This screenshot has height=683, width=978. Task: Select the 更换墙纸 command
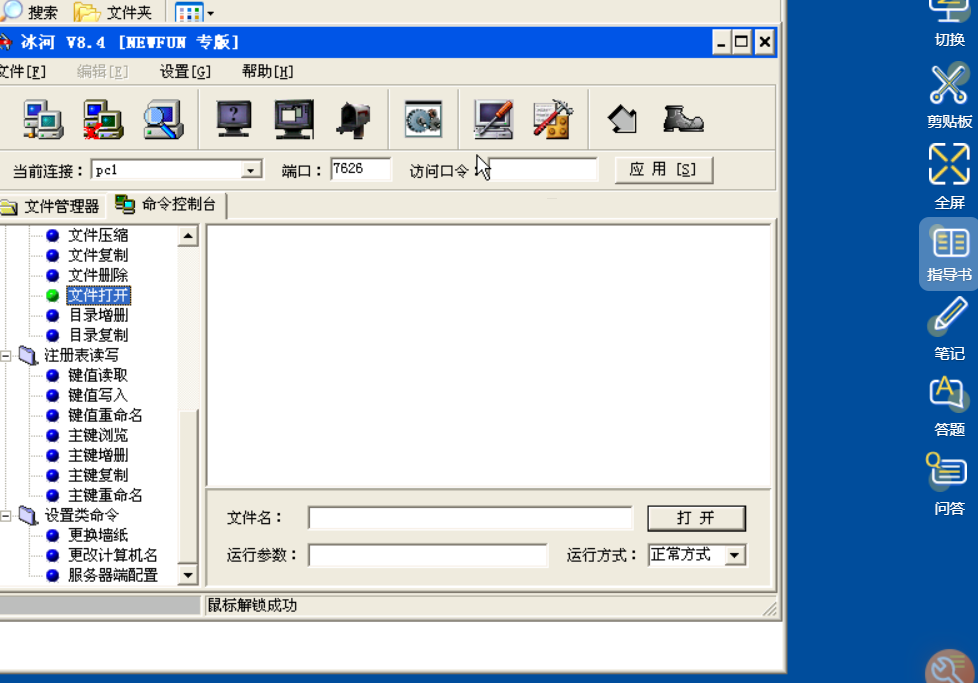point(98,535)
